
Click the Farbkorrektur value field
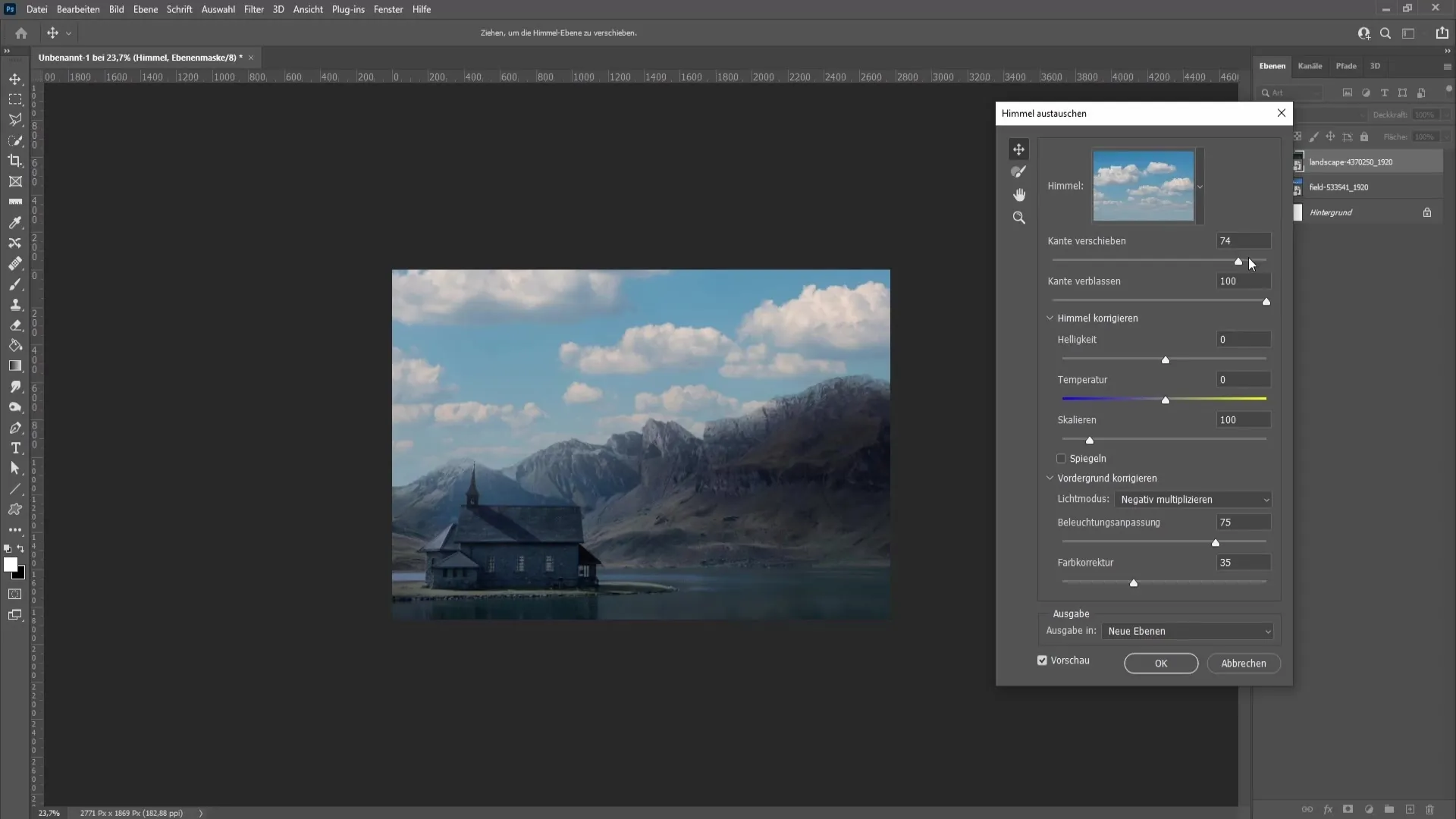click(x=1244, y=563)
